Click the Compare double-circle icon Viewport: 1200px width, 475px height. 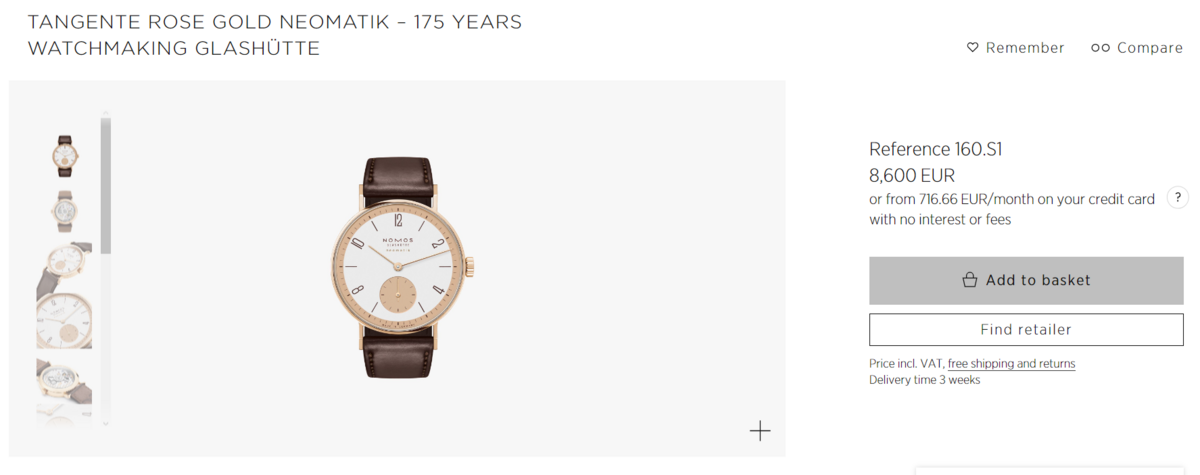click(x=1100, y=48)
